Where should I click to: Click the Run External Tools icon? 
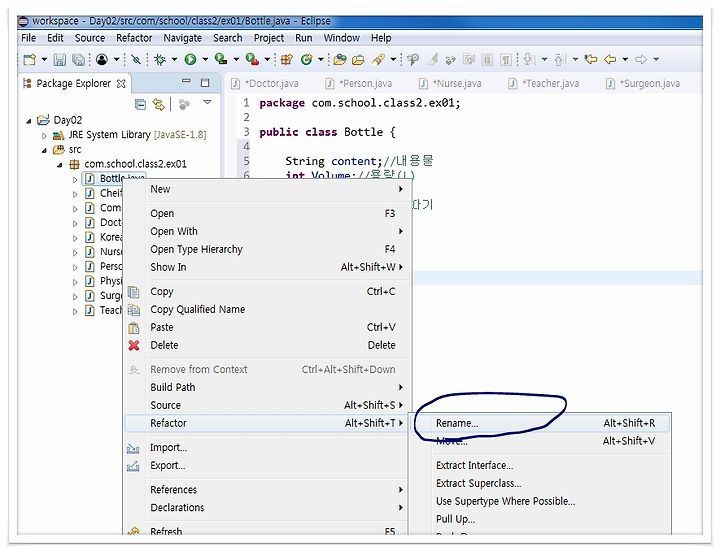click(x=252, y=59)
